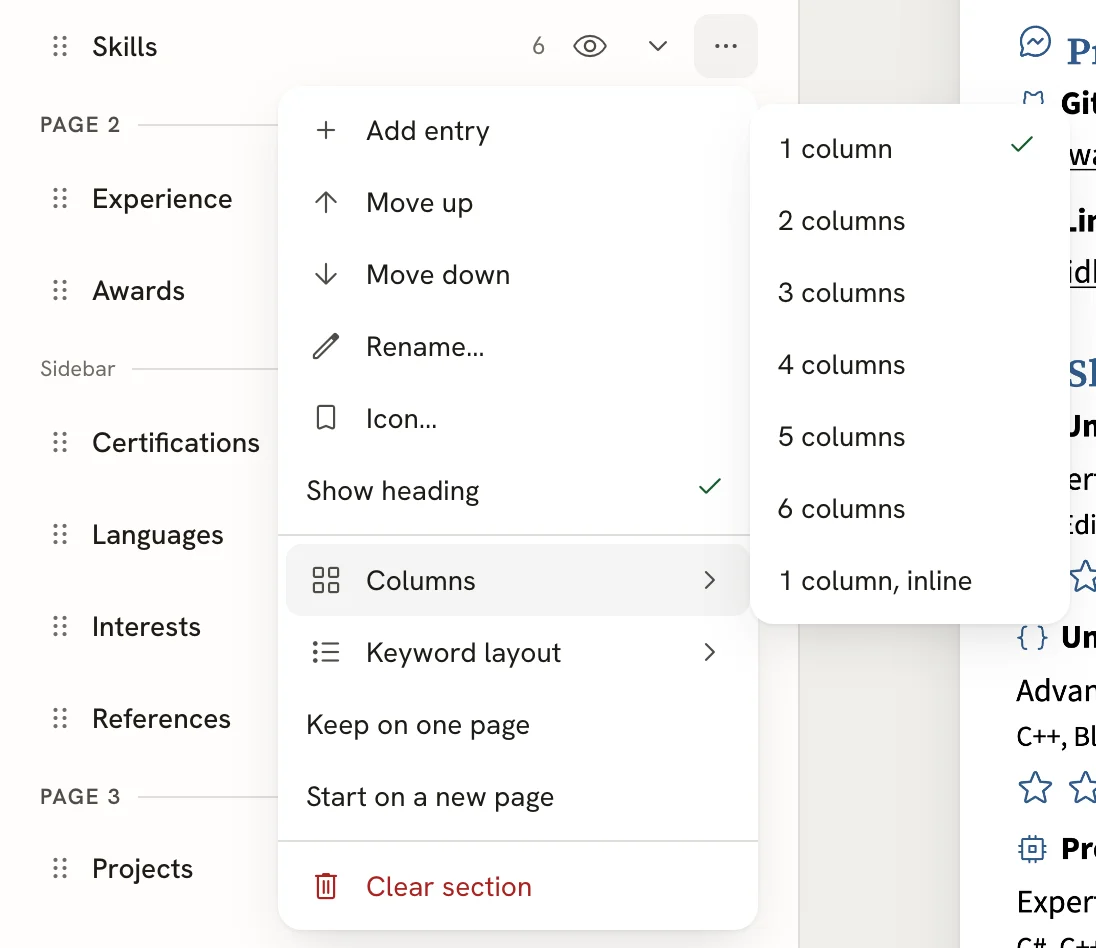Click the red trash icon
This screenshot has height=948, width=1096.
(326, 886)
